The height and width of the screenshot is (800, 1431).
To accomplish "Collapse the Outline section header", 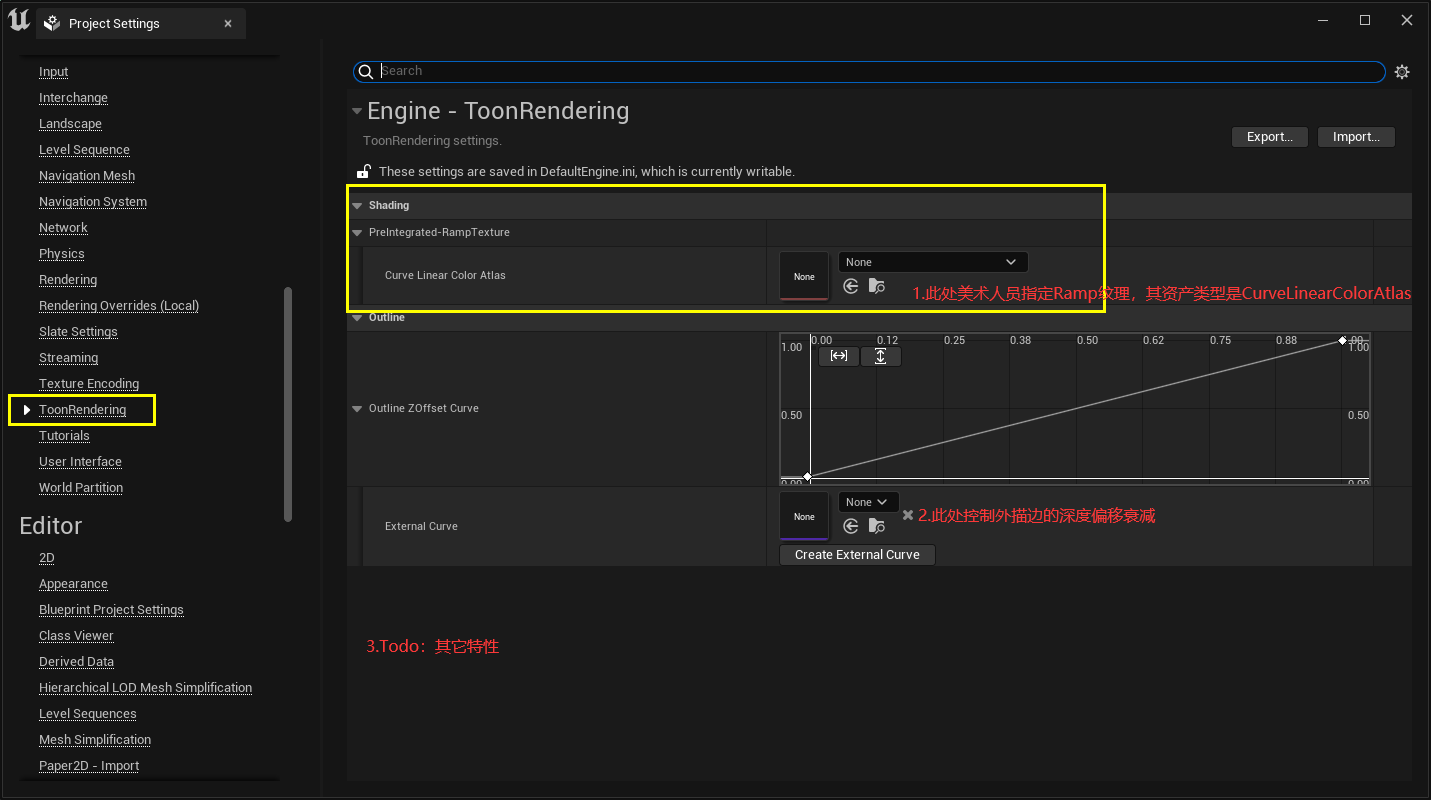I will click(x=357, y=317).
